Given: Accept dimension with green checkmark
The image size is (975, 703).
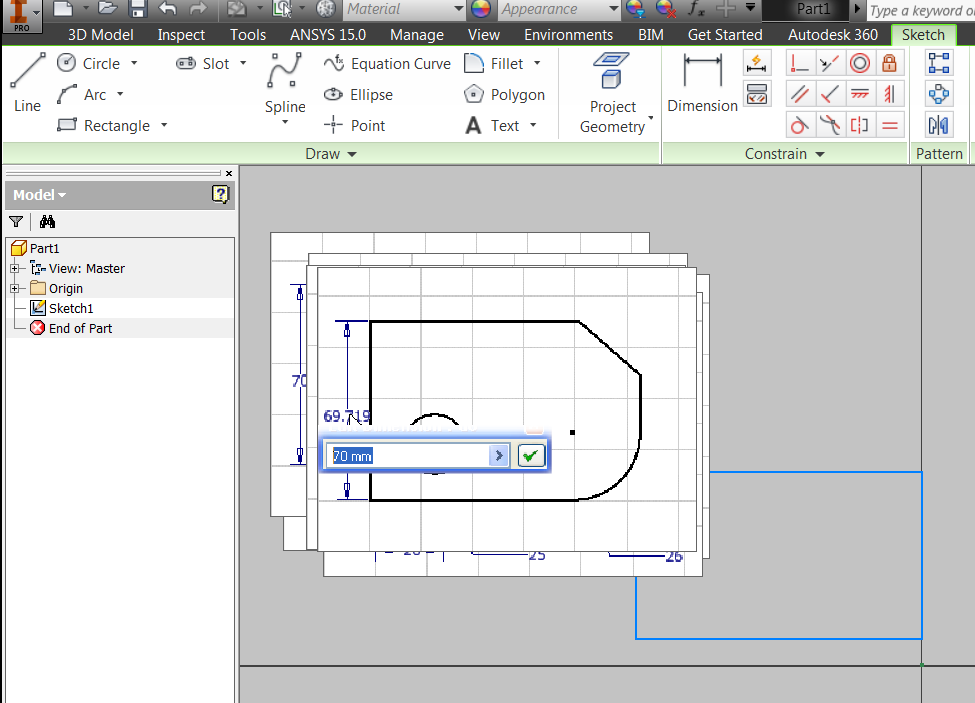Looking at the screenshot, I should pyautogui.click(x=531, y=456).
